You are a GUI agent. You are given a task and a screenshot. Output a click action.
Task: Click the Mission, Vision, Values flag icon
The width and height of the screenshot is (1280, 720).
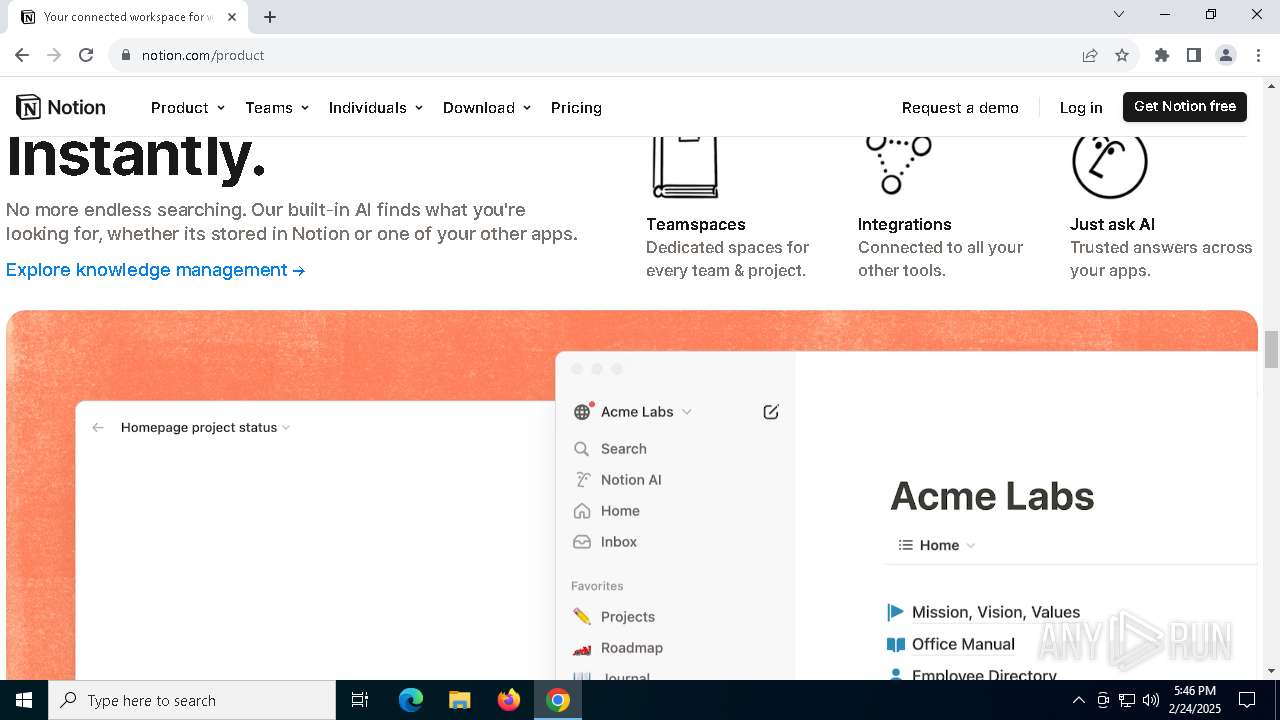[x=896, y=612]
